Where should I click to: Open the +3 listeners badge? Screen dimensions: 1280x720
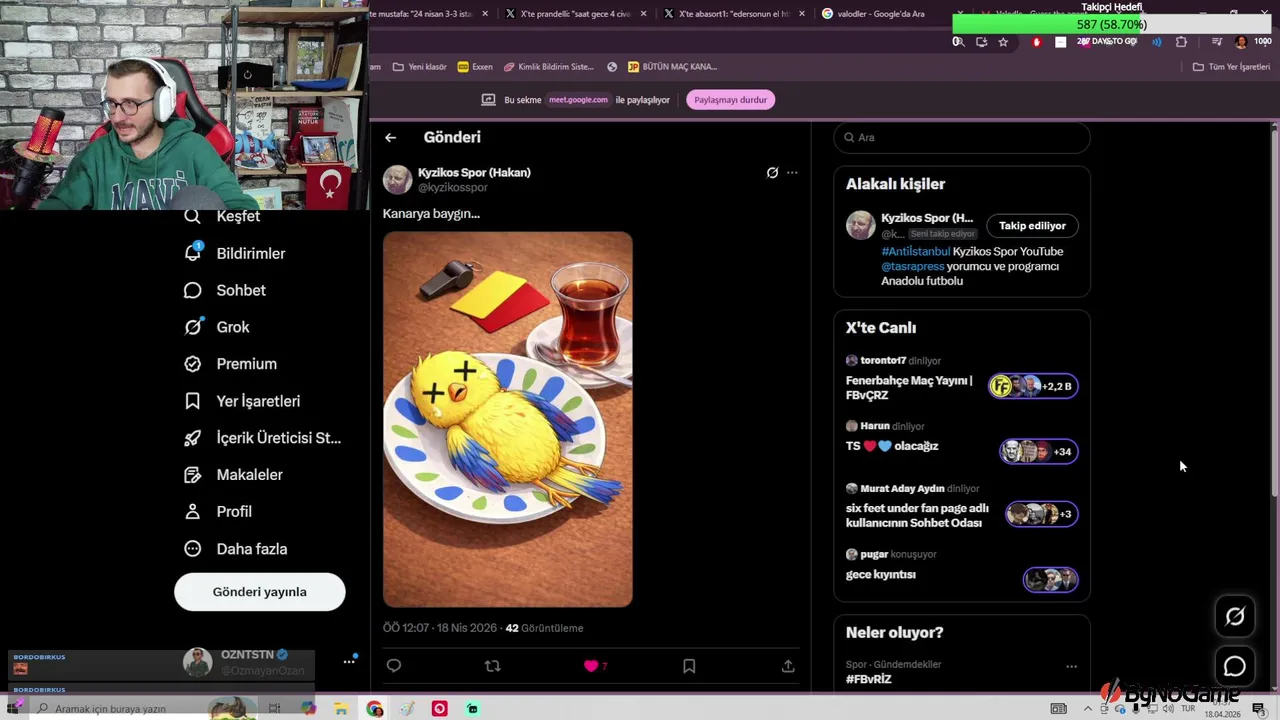point(1042,514)
